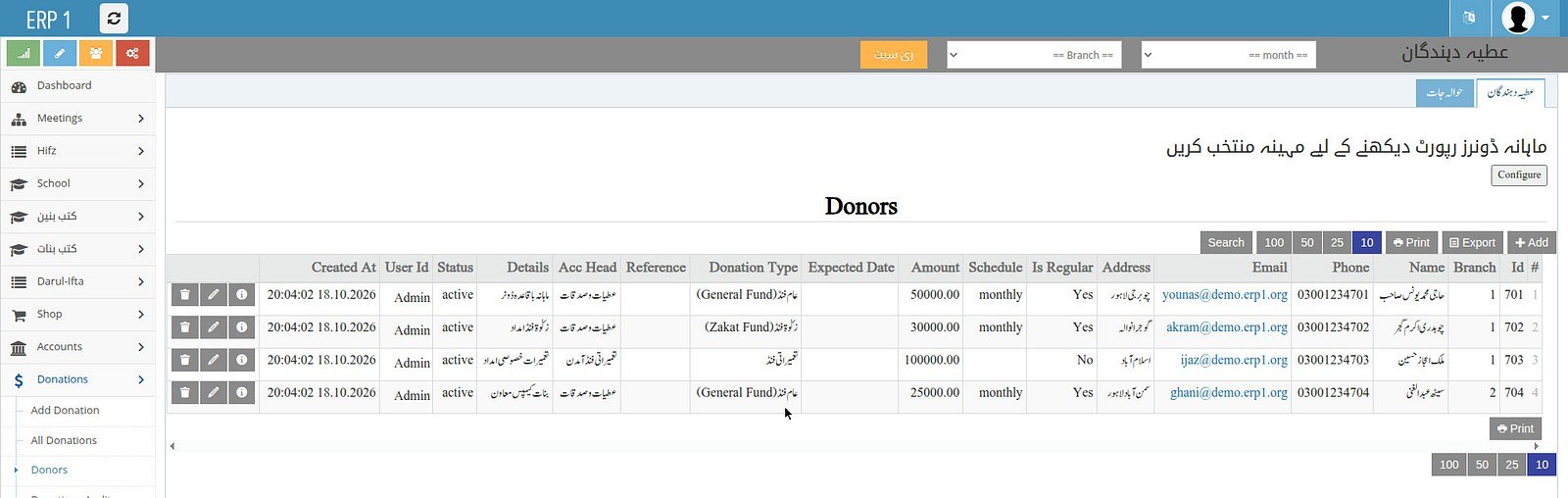Click the table horizontal scrollbar left arrow

click(x=172, y=446)
